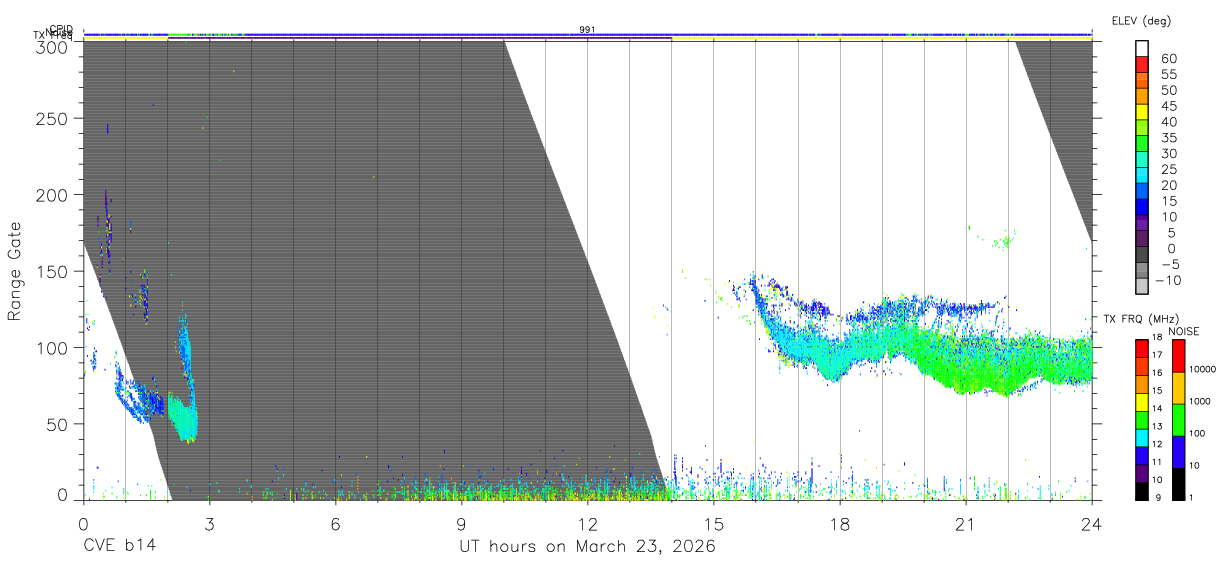Click the '45' value on the ELEV legend

pos(1168,106)
